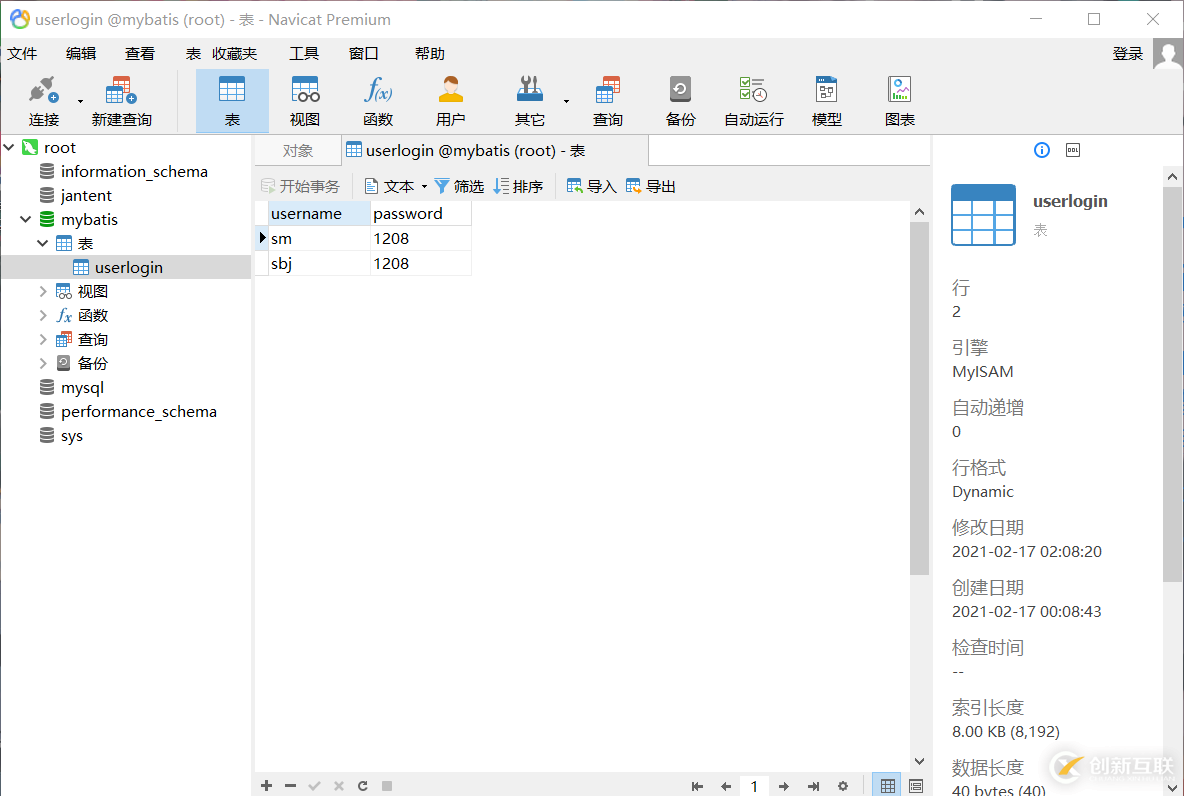The height and width of the screenshot is (796, 1184).
Task: Go to the next page of records
Action: pyautogui.click(x=784, y=786)
